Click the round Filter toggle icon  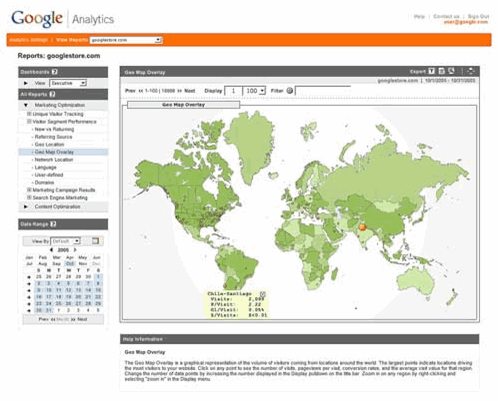coord(290,90)
